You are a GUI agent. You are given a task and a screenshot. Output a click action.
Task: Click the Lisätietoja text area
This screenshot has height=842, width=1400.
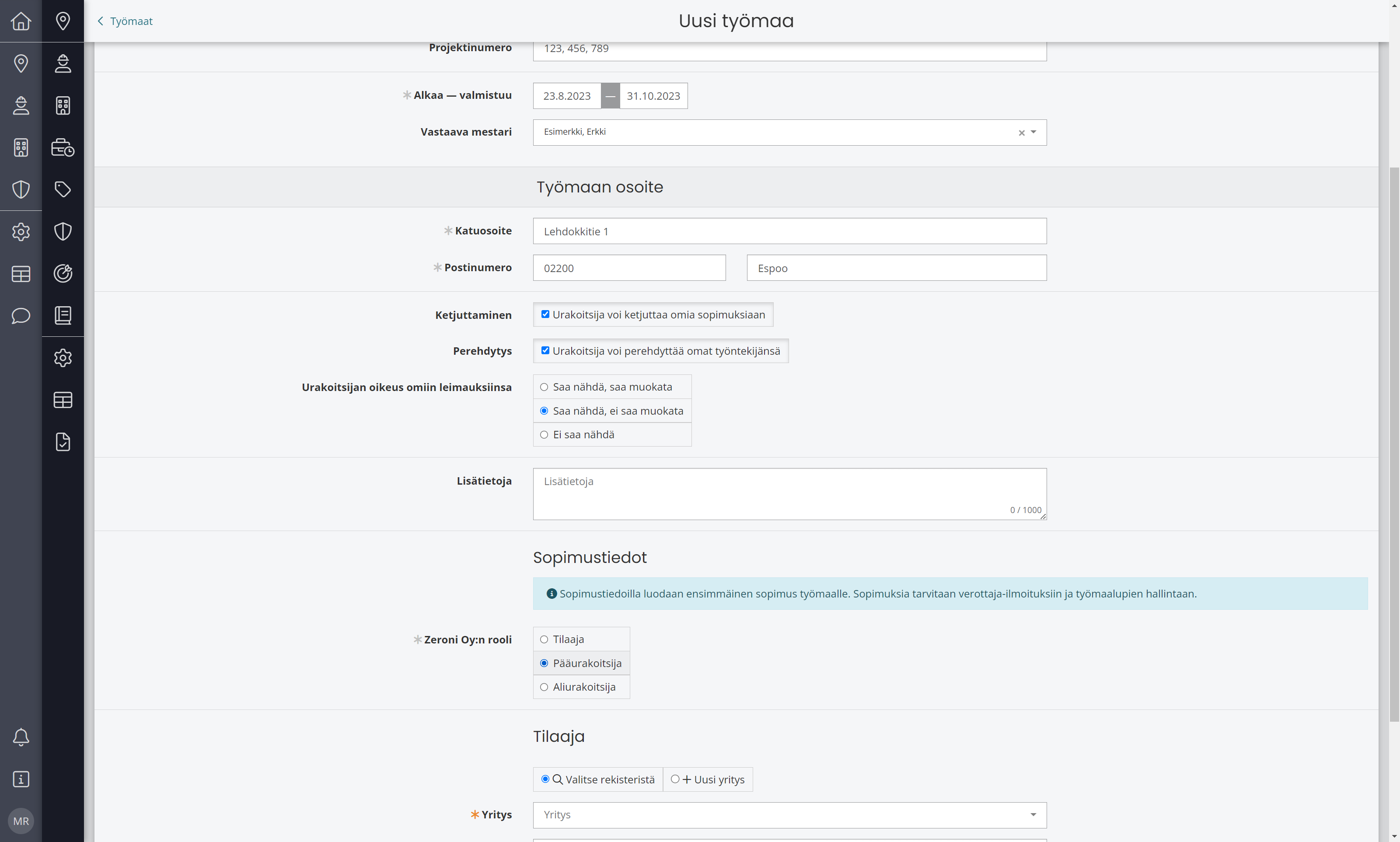[789, 494]
